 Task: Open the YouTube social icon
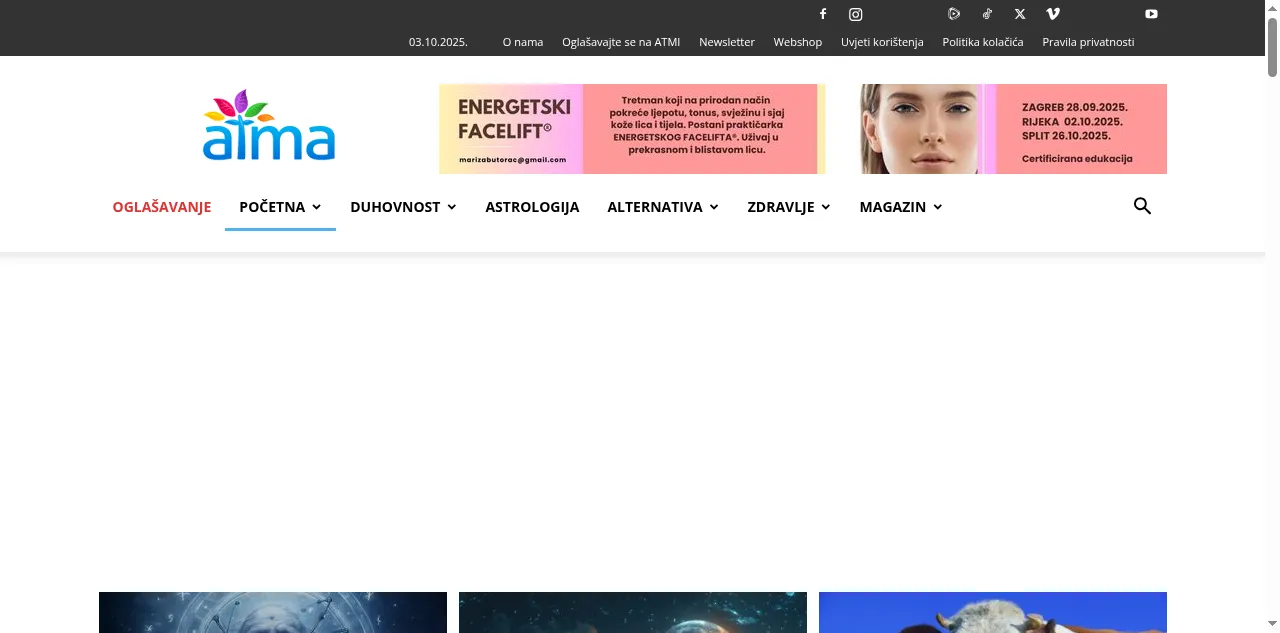tap(1151, 14)
